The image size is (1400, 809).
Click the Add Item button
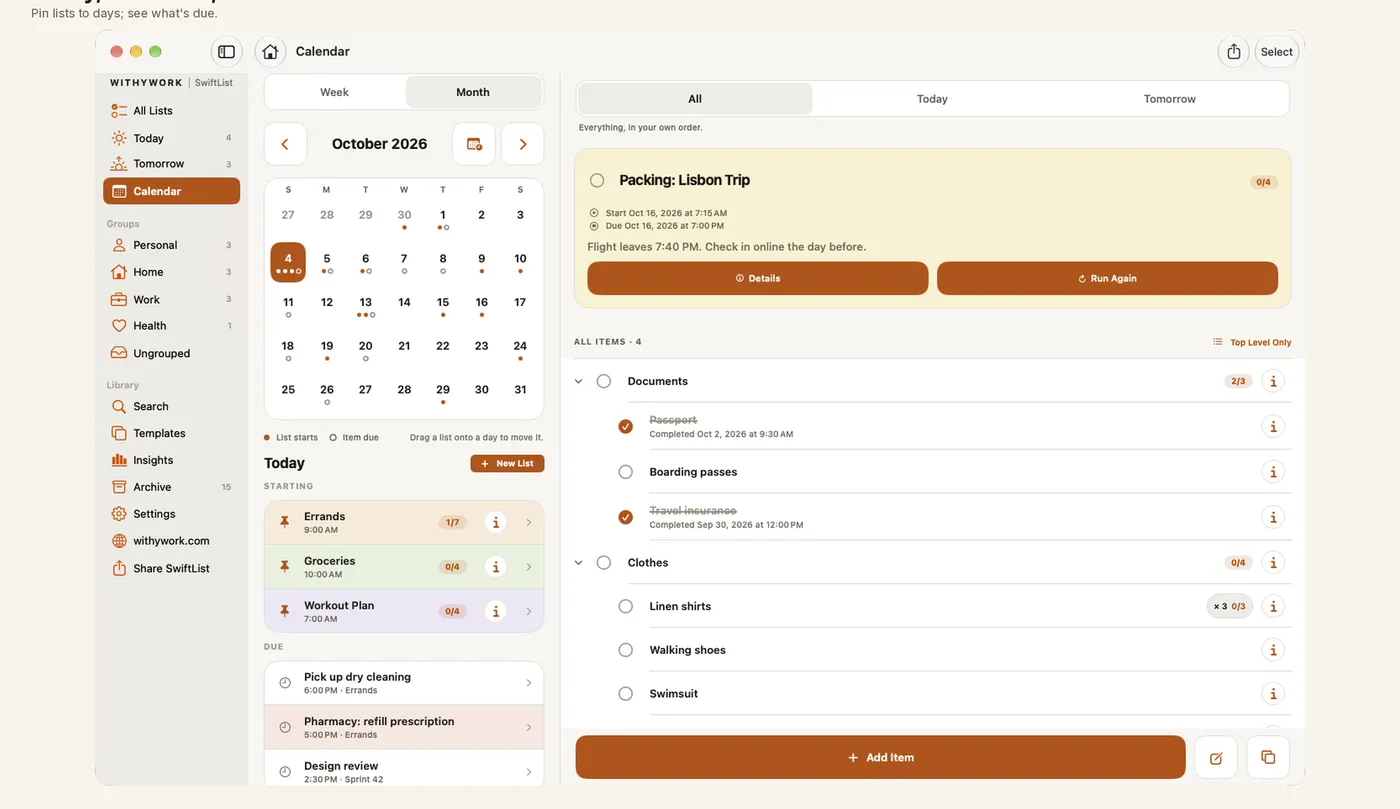[x=880, y=758]
